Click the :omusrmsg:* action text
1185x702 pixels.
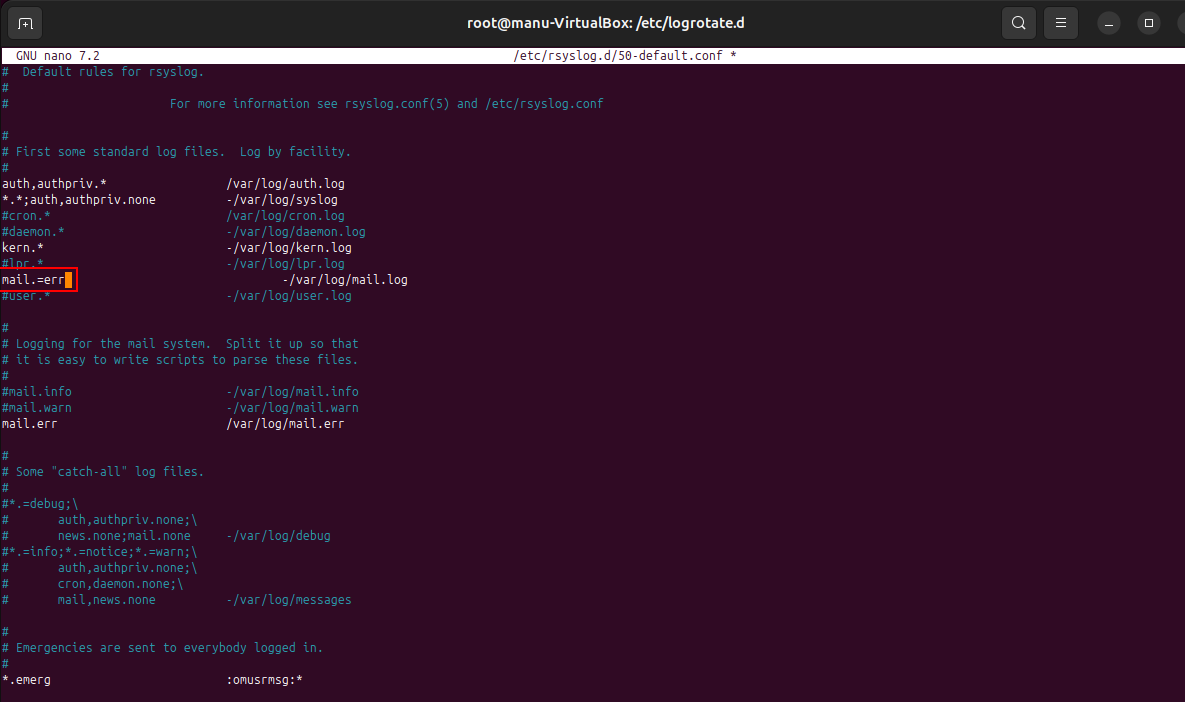(264, 680)
